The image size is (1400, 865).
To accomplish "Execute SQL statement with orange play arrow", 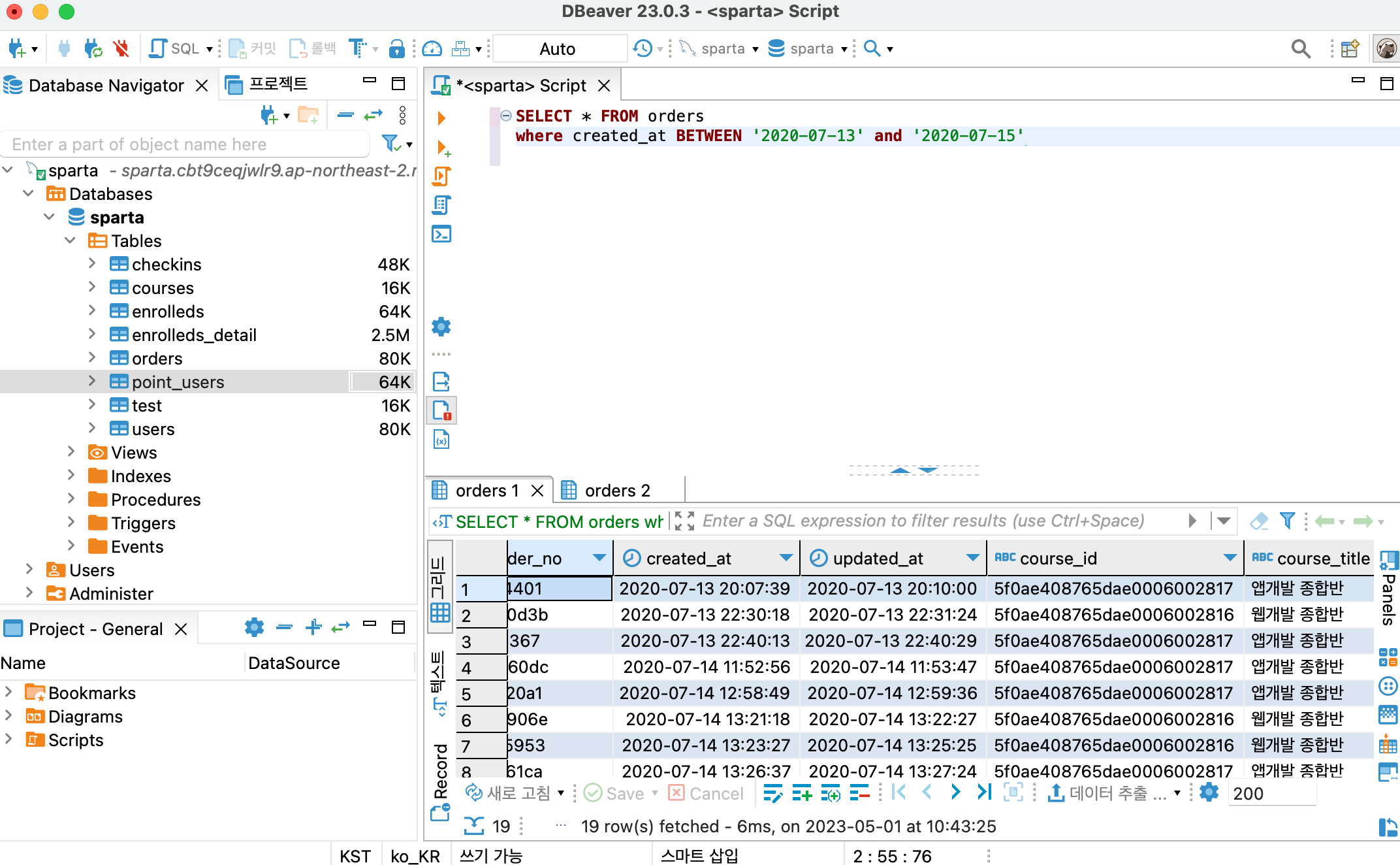I will click(441, 118).
